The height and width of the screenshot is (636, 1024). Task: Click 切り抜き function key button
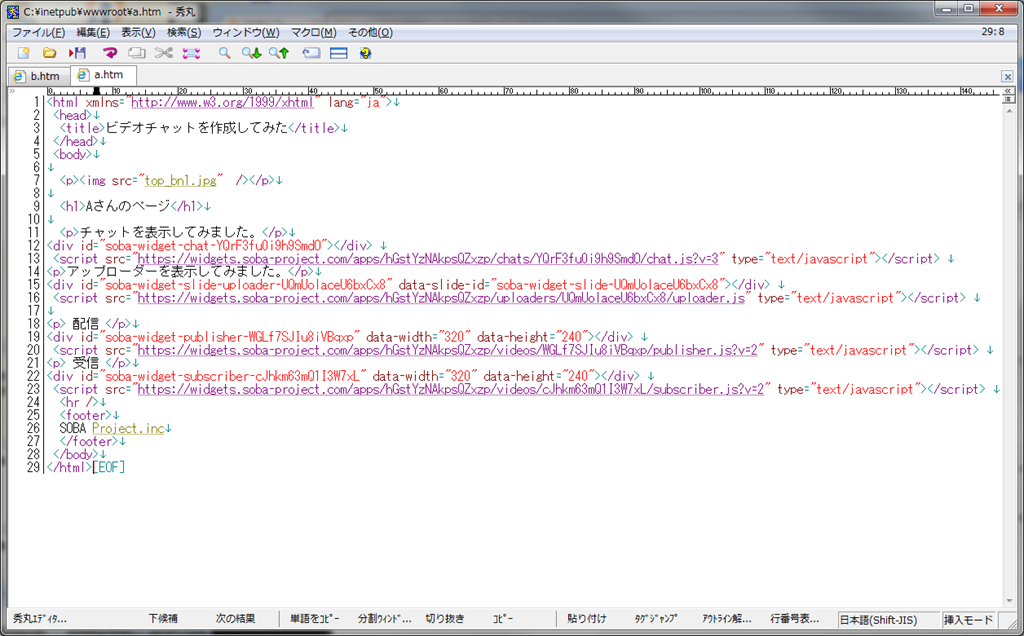pyautogui.click(x=445, y=618)
